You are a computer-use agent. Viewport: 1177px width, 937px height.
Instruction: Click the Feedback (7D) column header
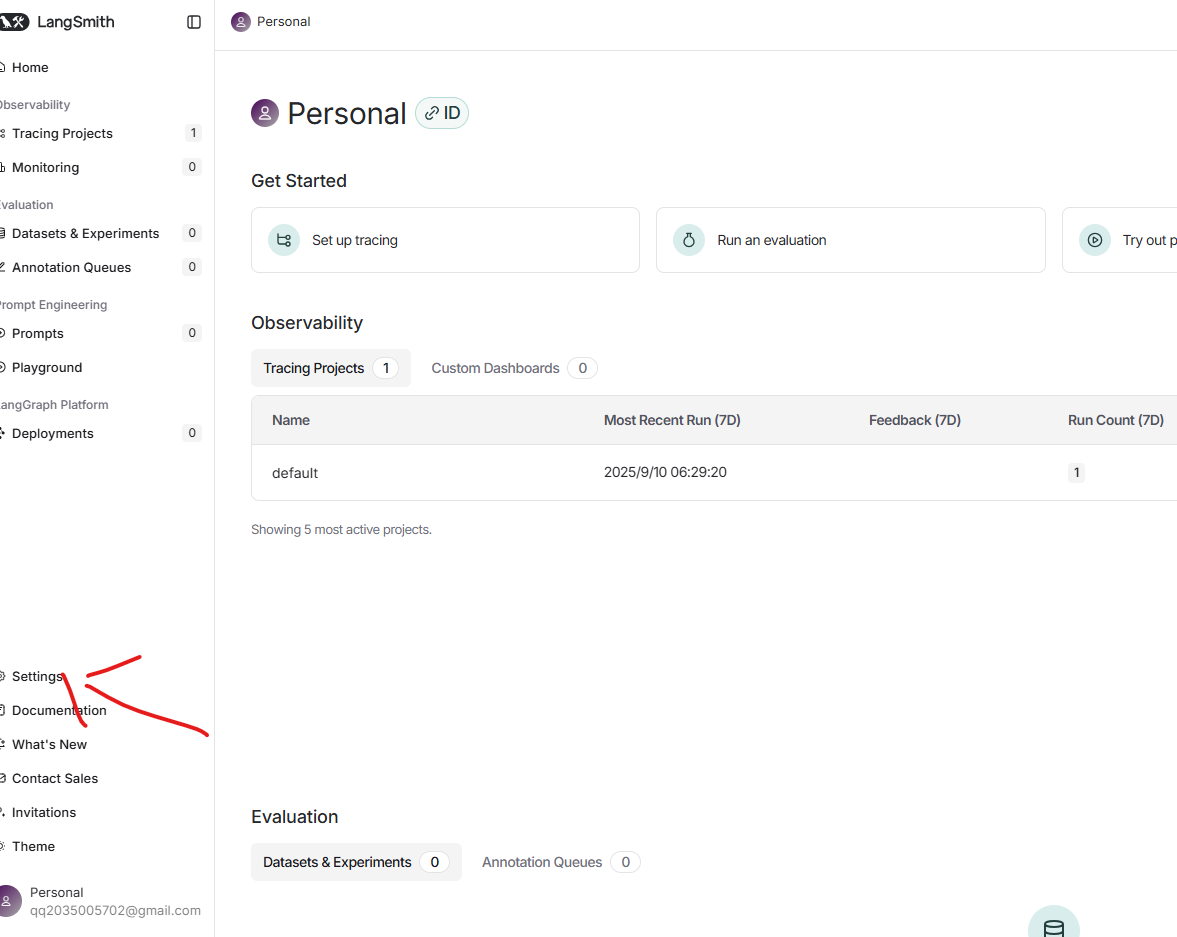914,420
